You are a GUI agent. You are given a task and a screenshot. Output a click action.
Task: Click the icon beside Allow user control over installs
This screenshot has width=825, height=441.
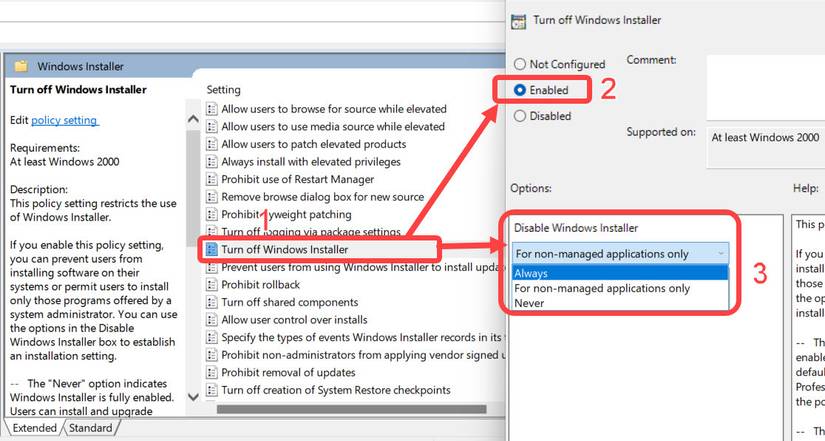coord(211,320)
